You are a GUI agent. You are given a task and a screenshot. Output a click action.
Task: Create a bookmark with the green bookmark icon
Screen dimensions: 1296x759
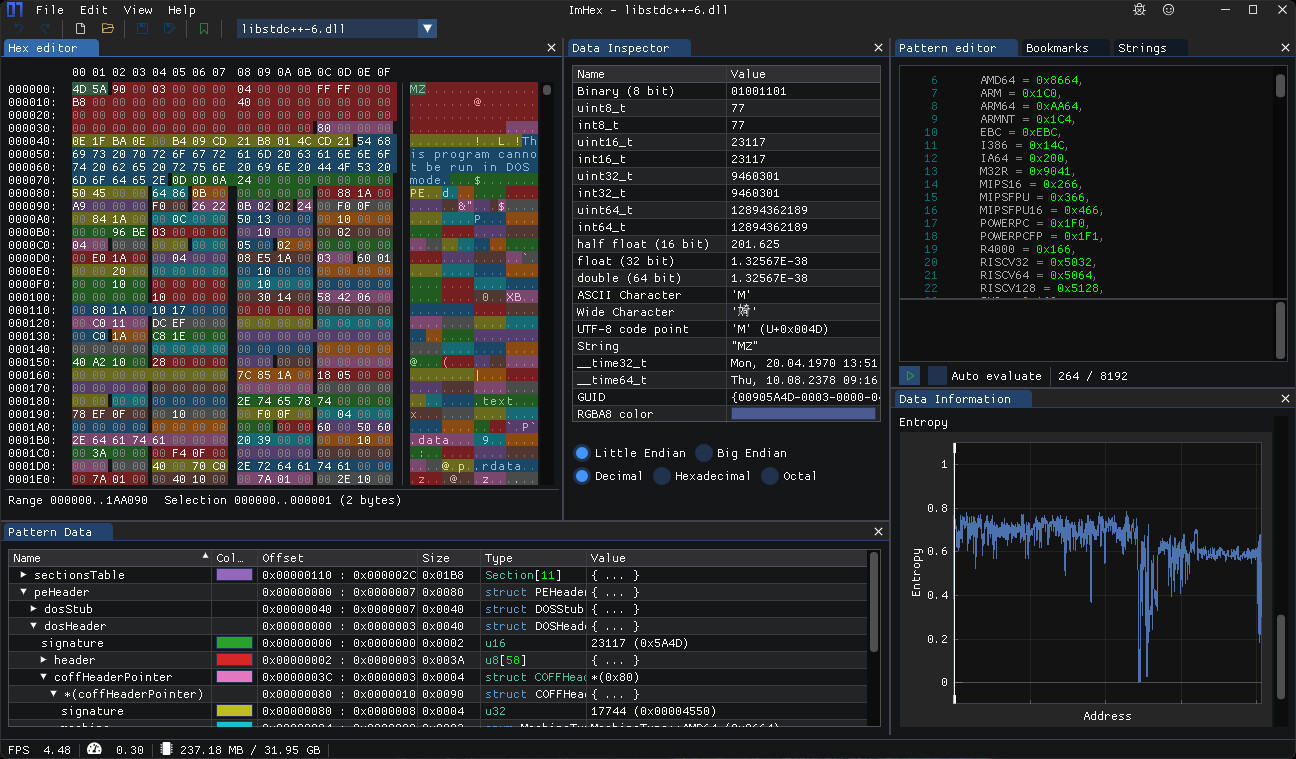point(204,29)
